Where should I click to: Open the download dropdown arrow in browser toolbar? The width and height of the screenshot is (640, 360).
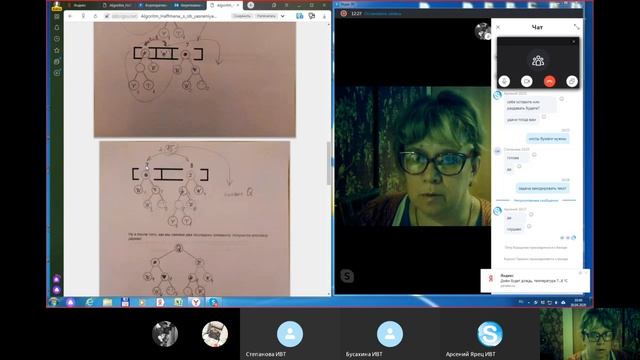[282, 16]
